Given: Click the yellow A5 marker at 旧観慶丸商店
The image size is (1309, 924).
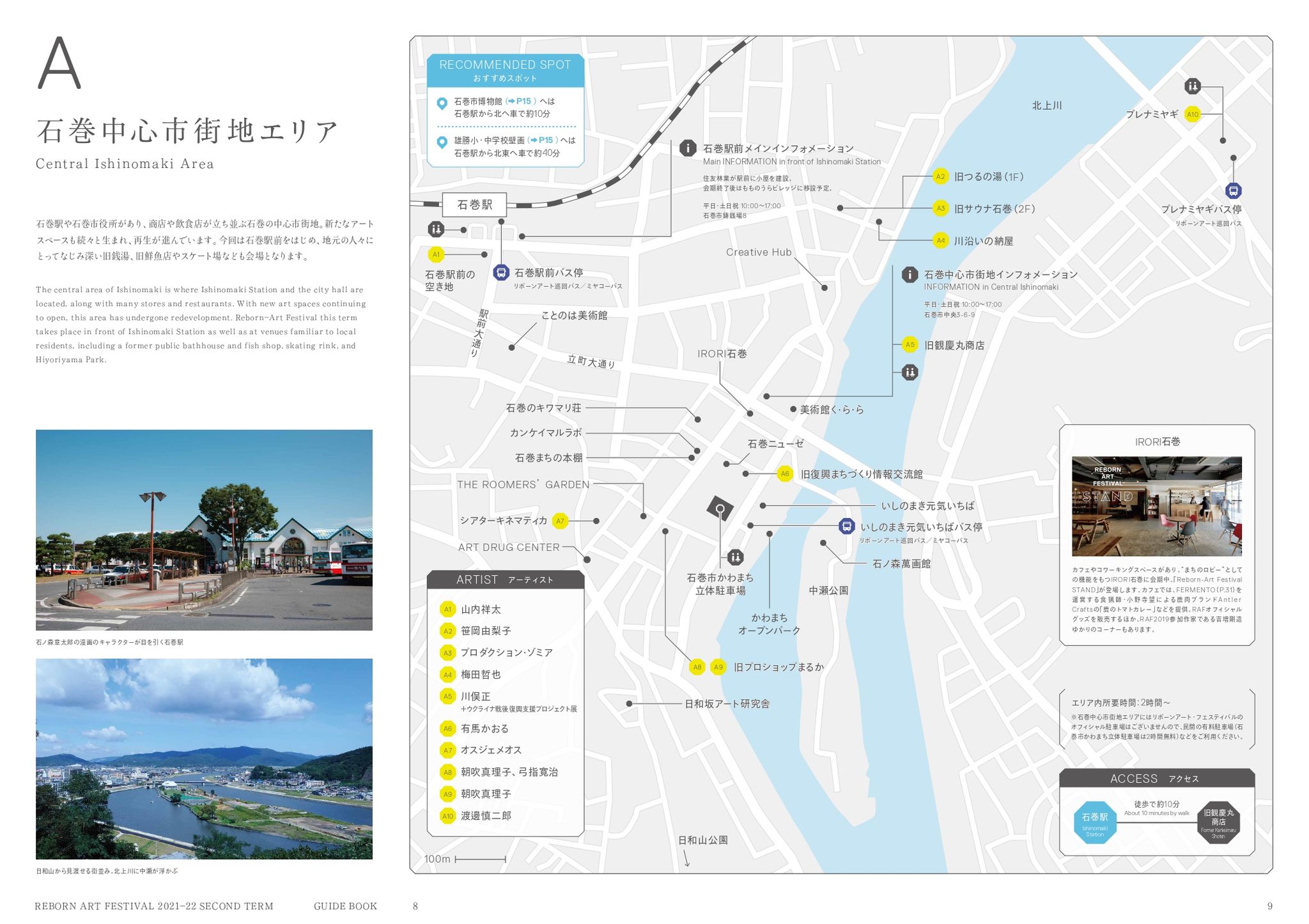Looking at the screenshot, I should tap(910, 344).
